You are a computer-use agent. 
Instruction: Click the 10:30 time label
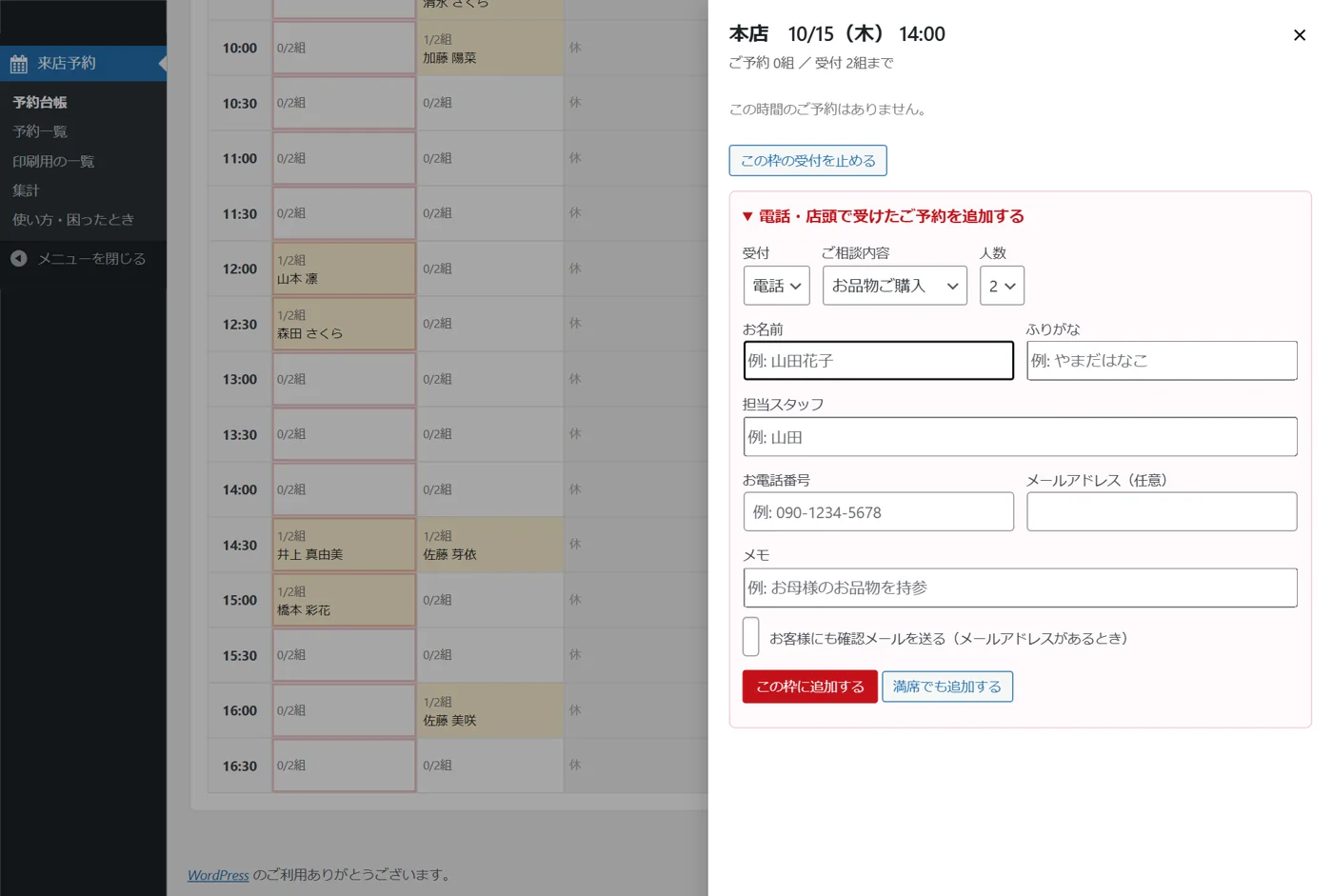240,103
